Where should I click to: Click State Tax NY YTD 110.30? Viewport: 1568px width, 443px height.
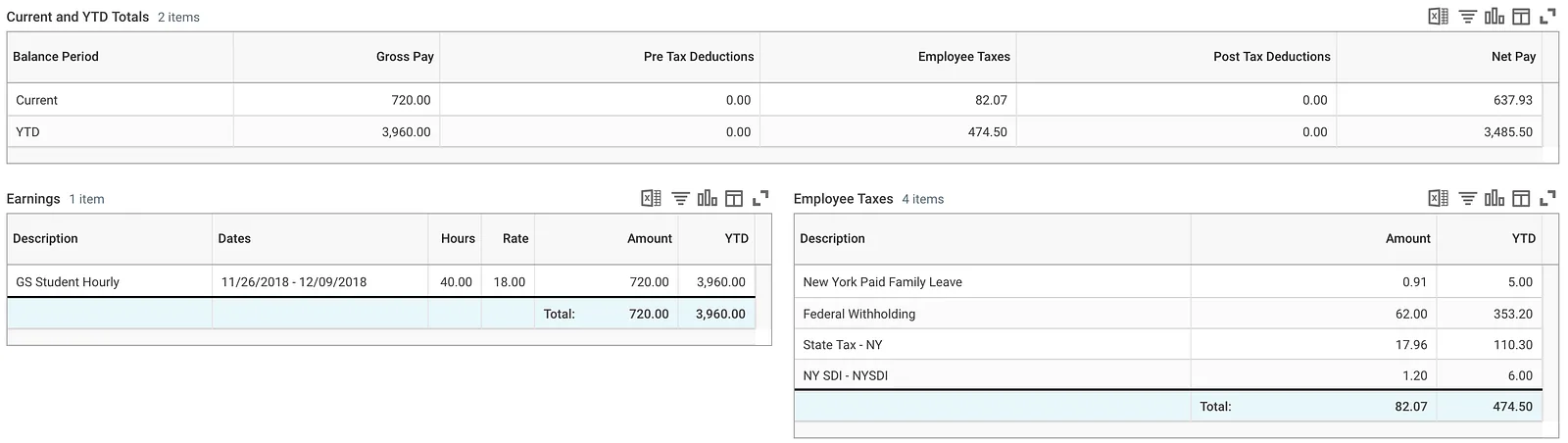click(x=1512, y=344)
